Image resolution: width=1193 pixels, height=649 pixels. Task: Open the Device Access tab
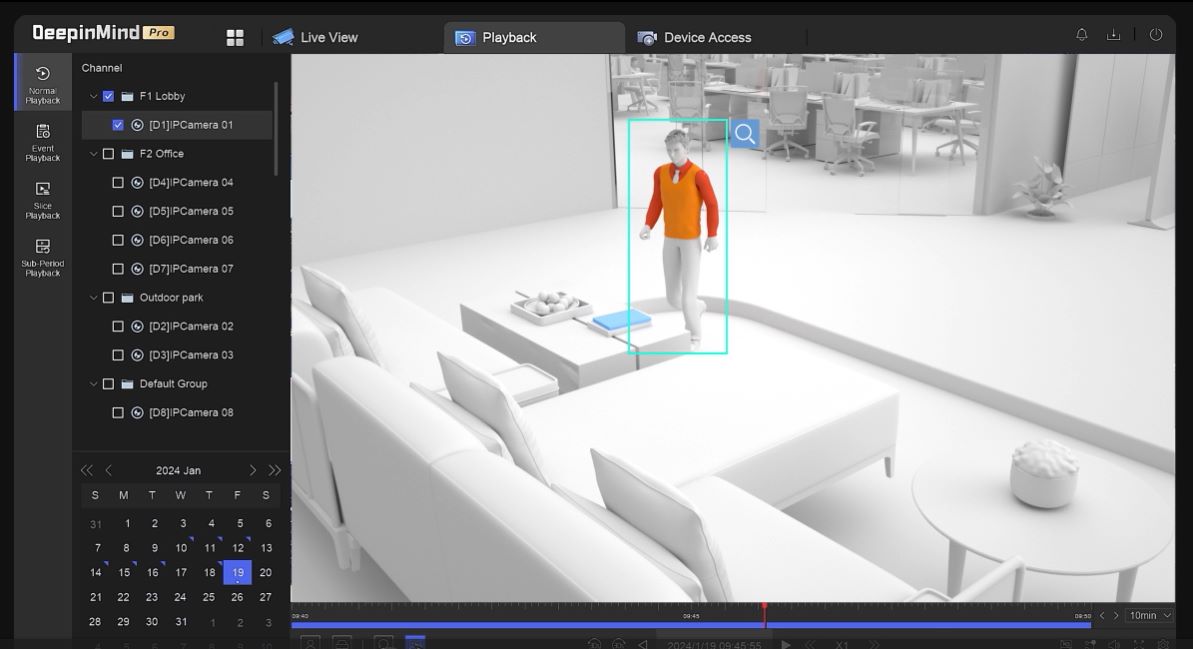(695, 38)
